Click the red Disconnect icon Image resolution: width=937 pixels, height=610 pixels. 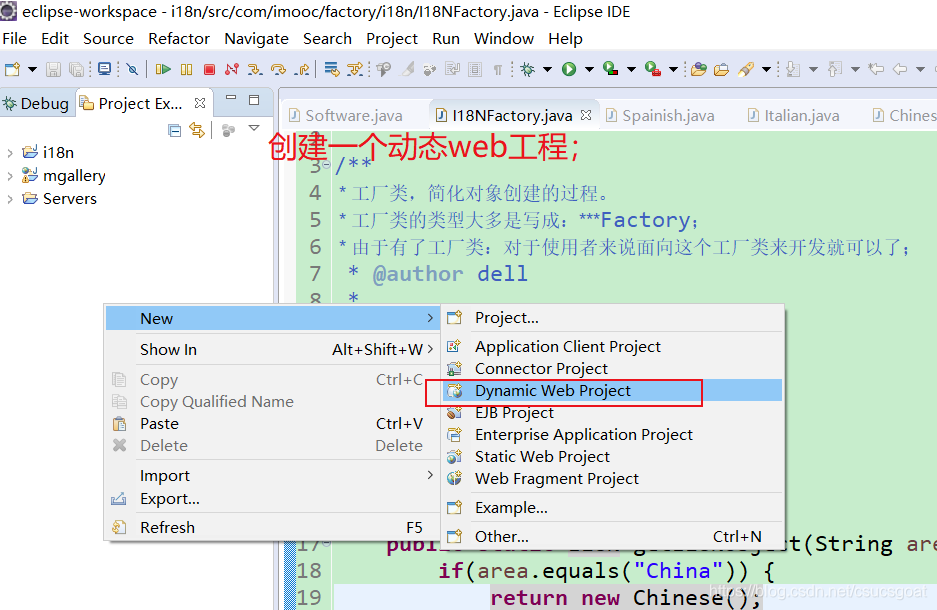[232, 69]
